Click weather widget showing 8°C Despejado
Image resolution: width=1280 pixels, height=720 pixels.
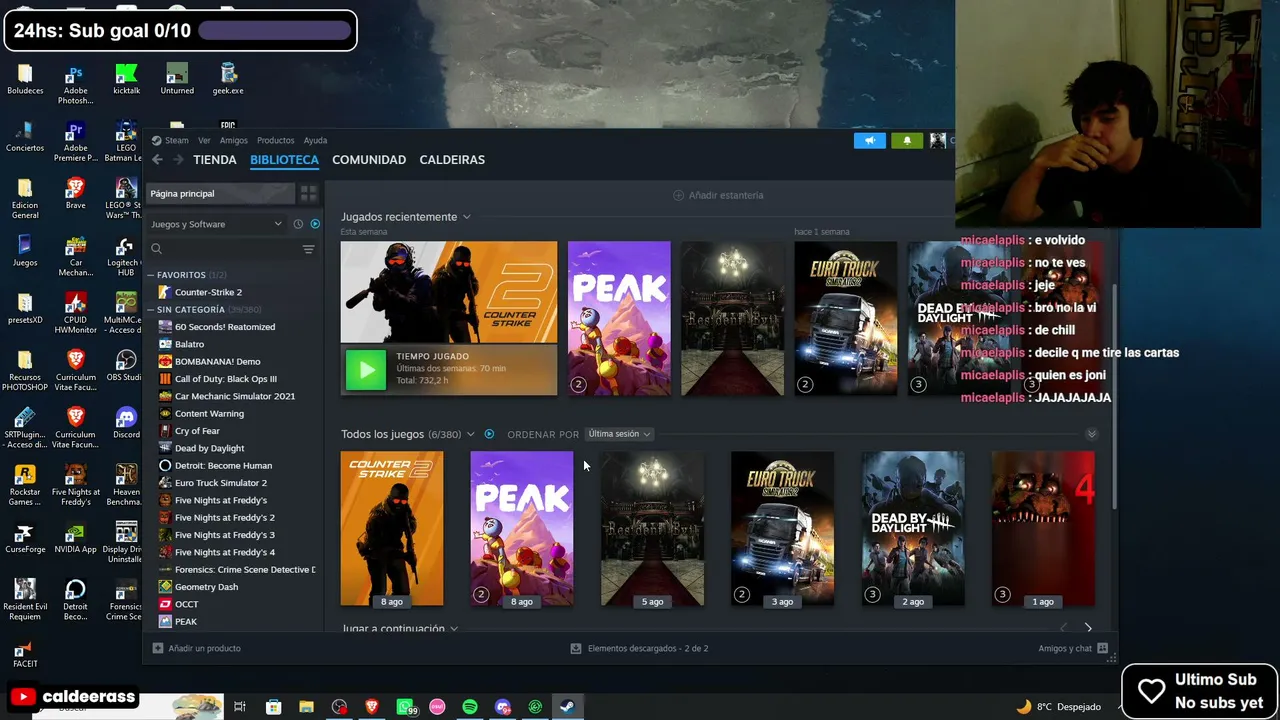[1058, 707]
